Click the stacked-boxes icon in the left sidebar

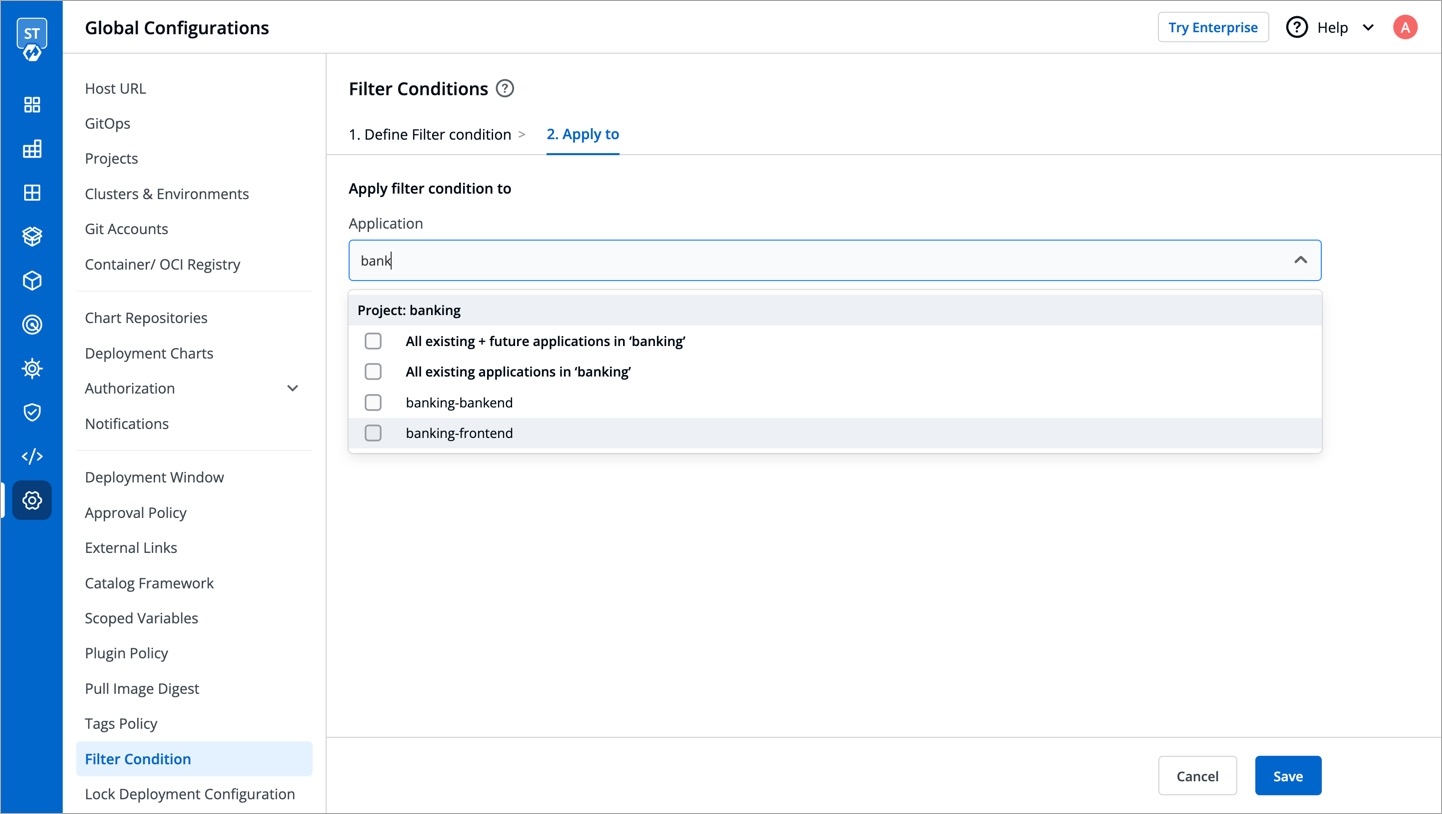pos(32,237)
